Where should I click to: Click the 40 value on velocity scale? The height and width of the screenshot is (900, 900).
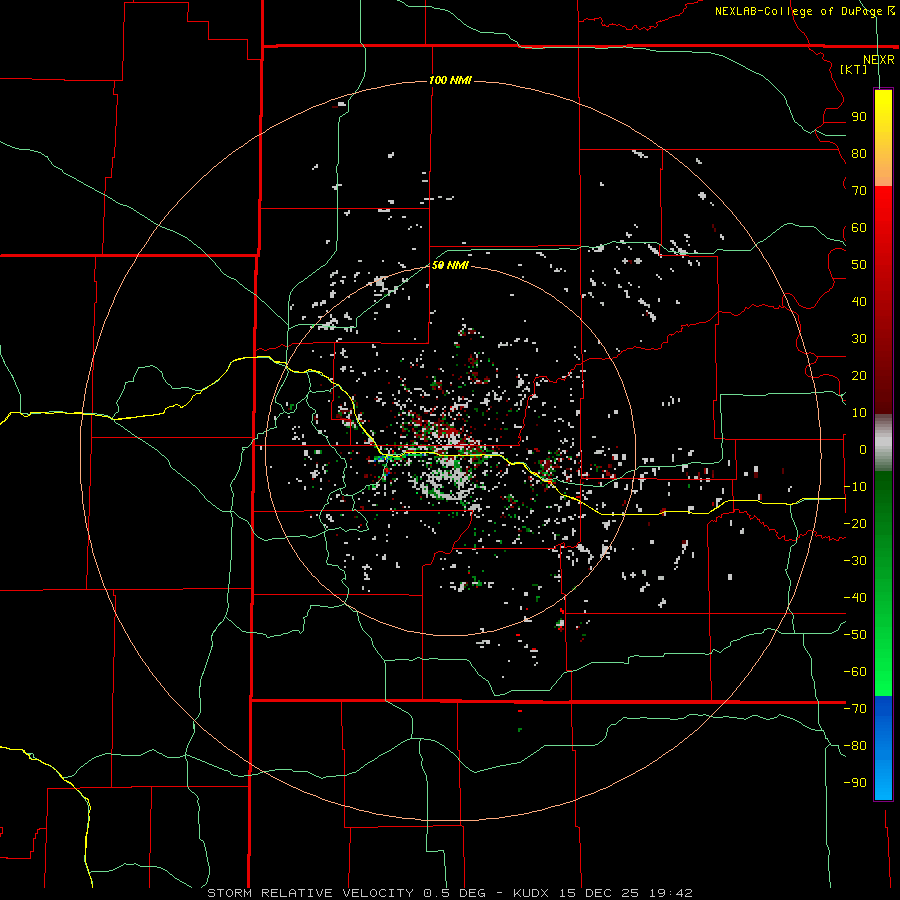pyautogui.click(x=859, y=302)
